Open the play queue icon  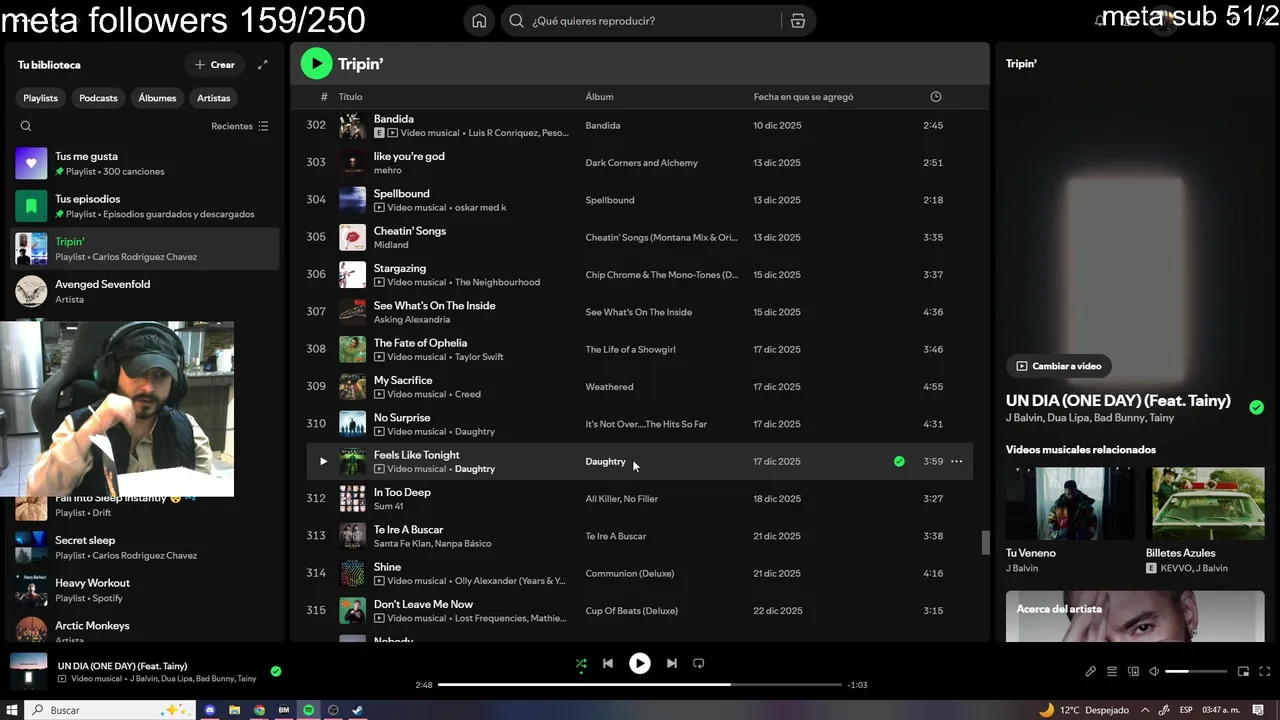coord(1112,672)
